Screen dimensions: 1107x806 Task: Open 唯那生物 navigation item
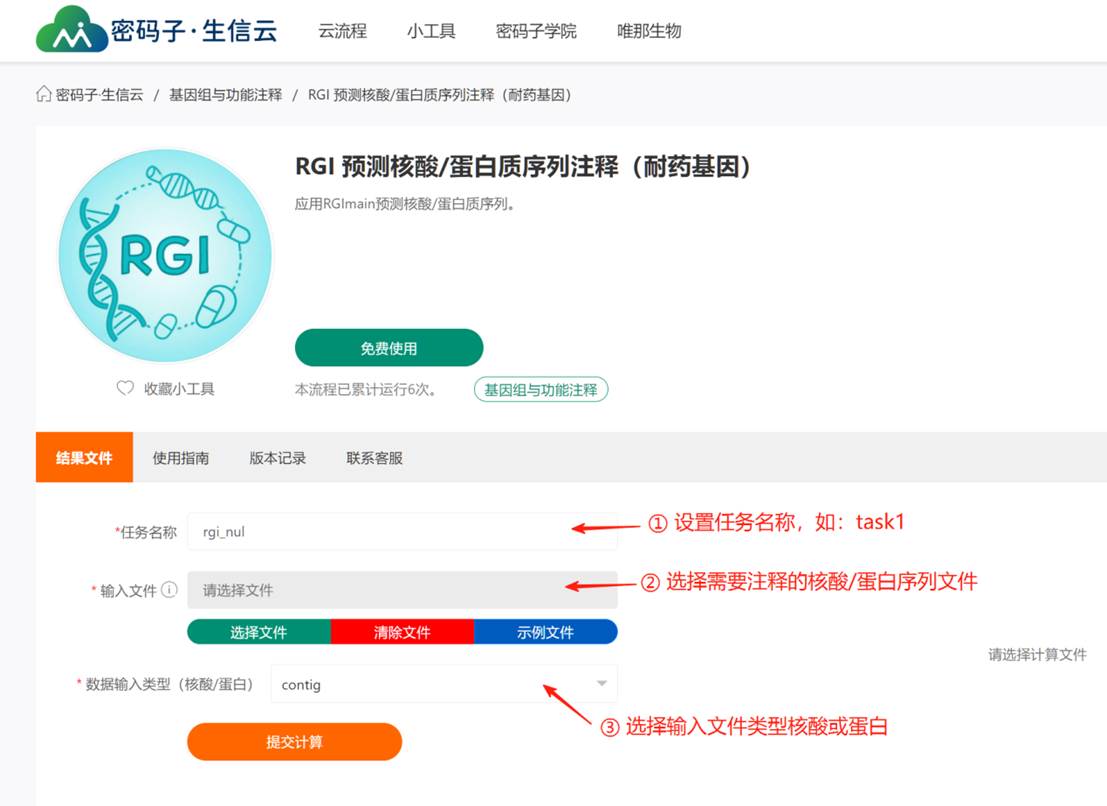(649, 31)
